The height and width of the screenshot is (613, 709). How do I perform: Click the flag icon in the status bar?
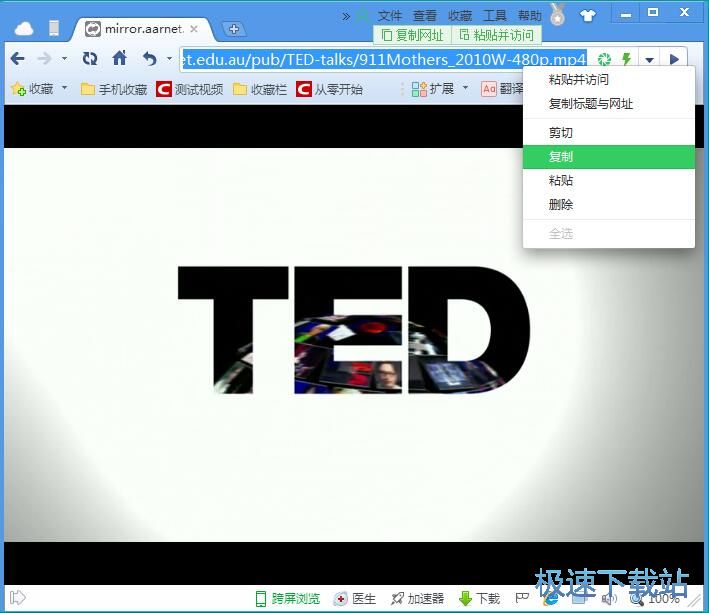point(522,598)
